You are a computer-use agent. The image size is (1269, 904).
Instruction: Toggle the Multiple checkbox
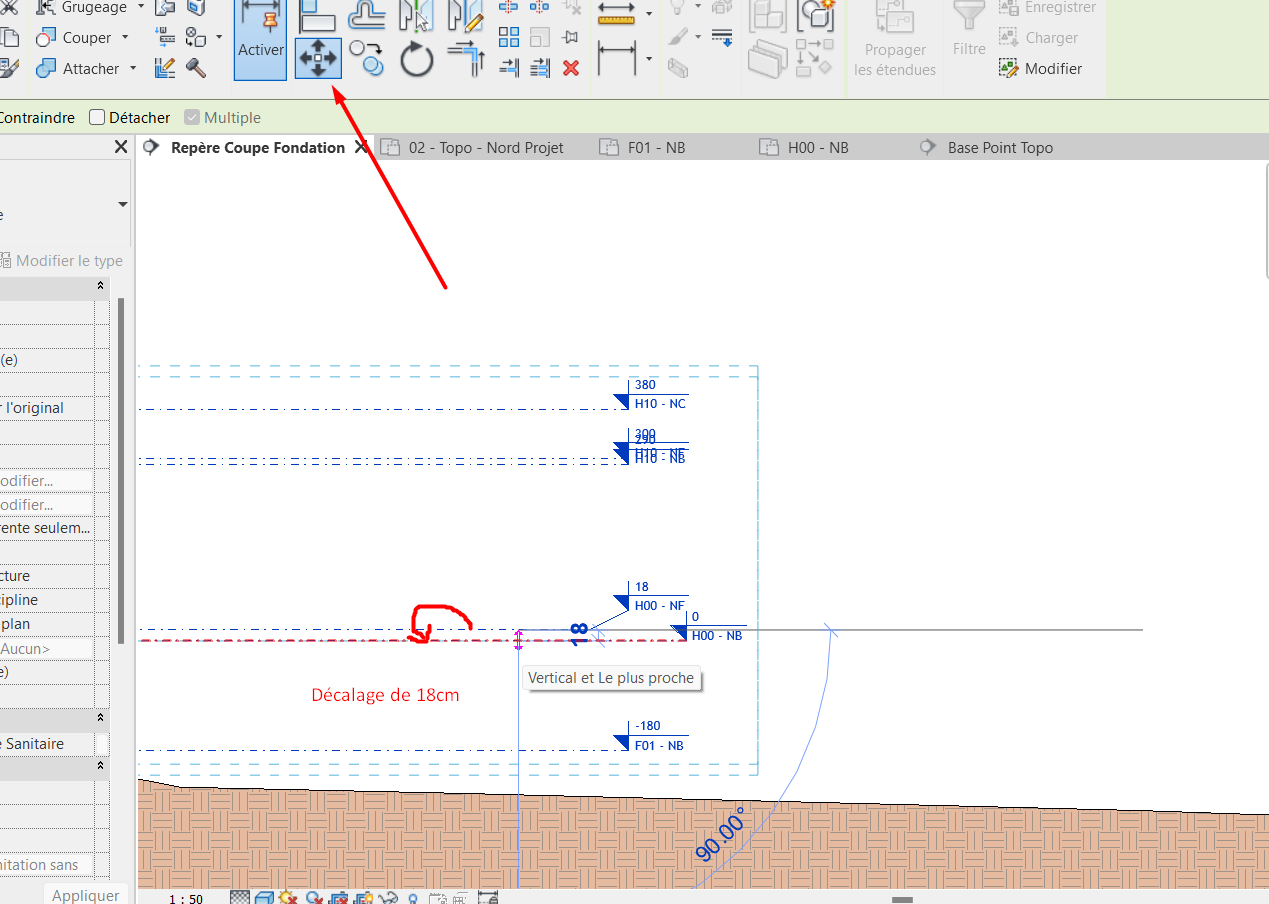point(192,117)
